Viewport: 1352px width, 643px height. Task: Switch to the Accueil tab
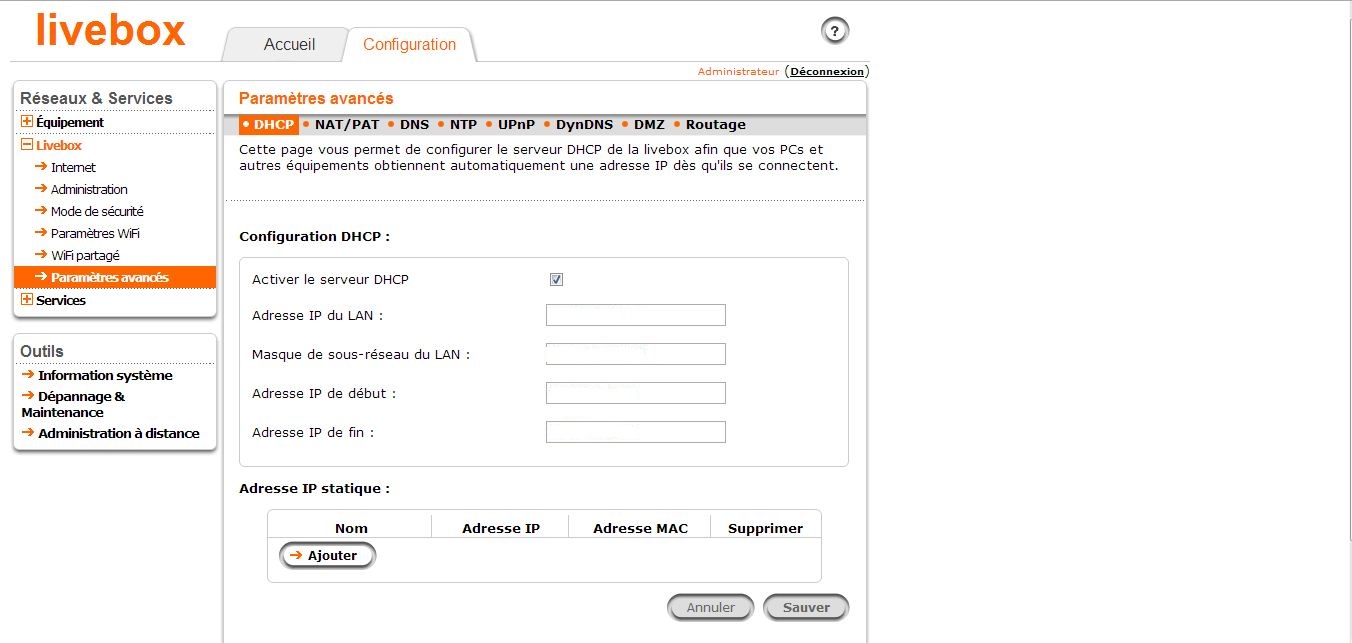tap(289, 45)
